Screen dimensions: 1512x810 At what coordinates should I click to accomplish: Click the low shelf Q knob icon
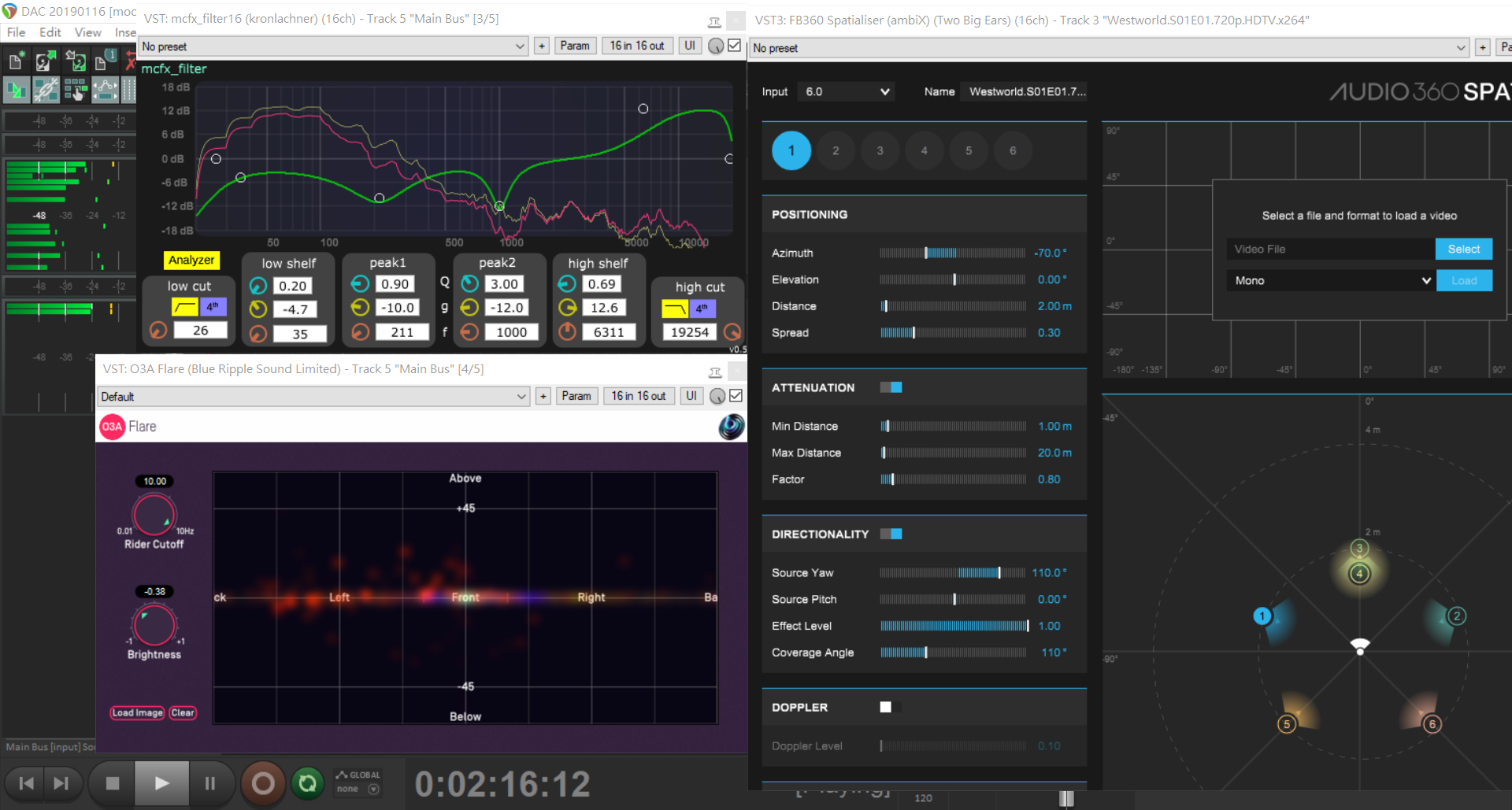(258, 286)
